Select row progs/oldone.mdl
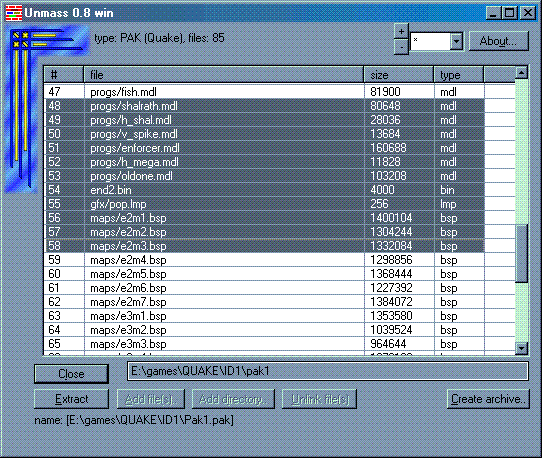This screenshot has height=458, width=542. point(264,176)
